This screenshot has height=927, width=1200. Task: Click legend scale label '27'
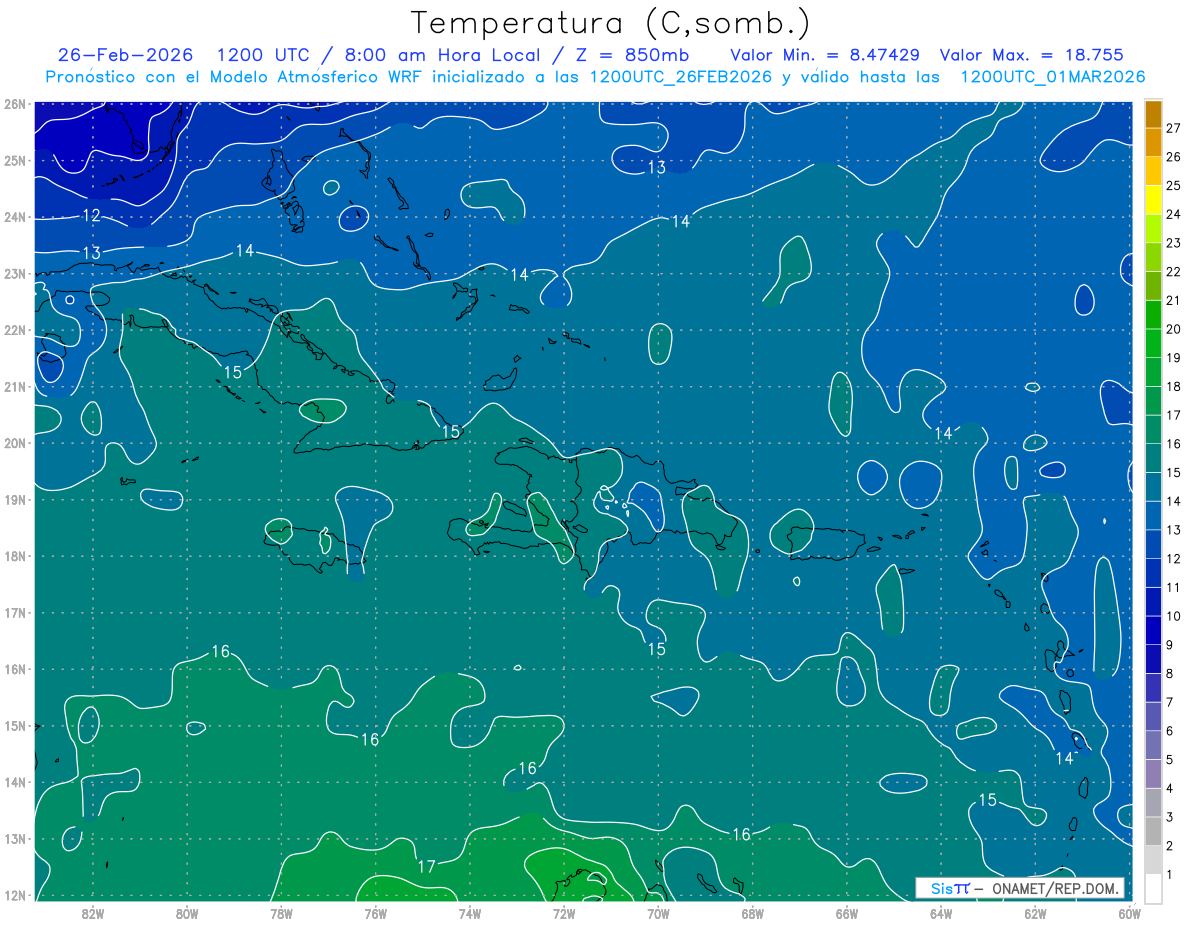pos(1174,128)
